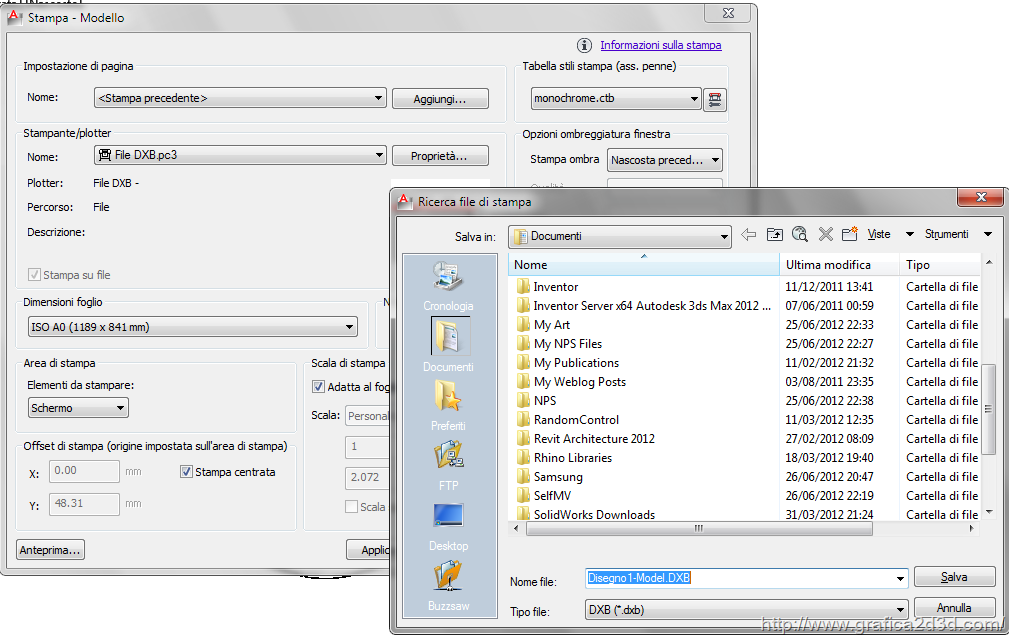The width and height of the screenshot is (1009, 636).
Task: Click the Search the Web icon
Action: pos(800,235)
